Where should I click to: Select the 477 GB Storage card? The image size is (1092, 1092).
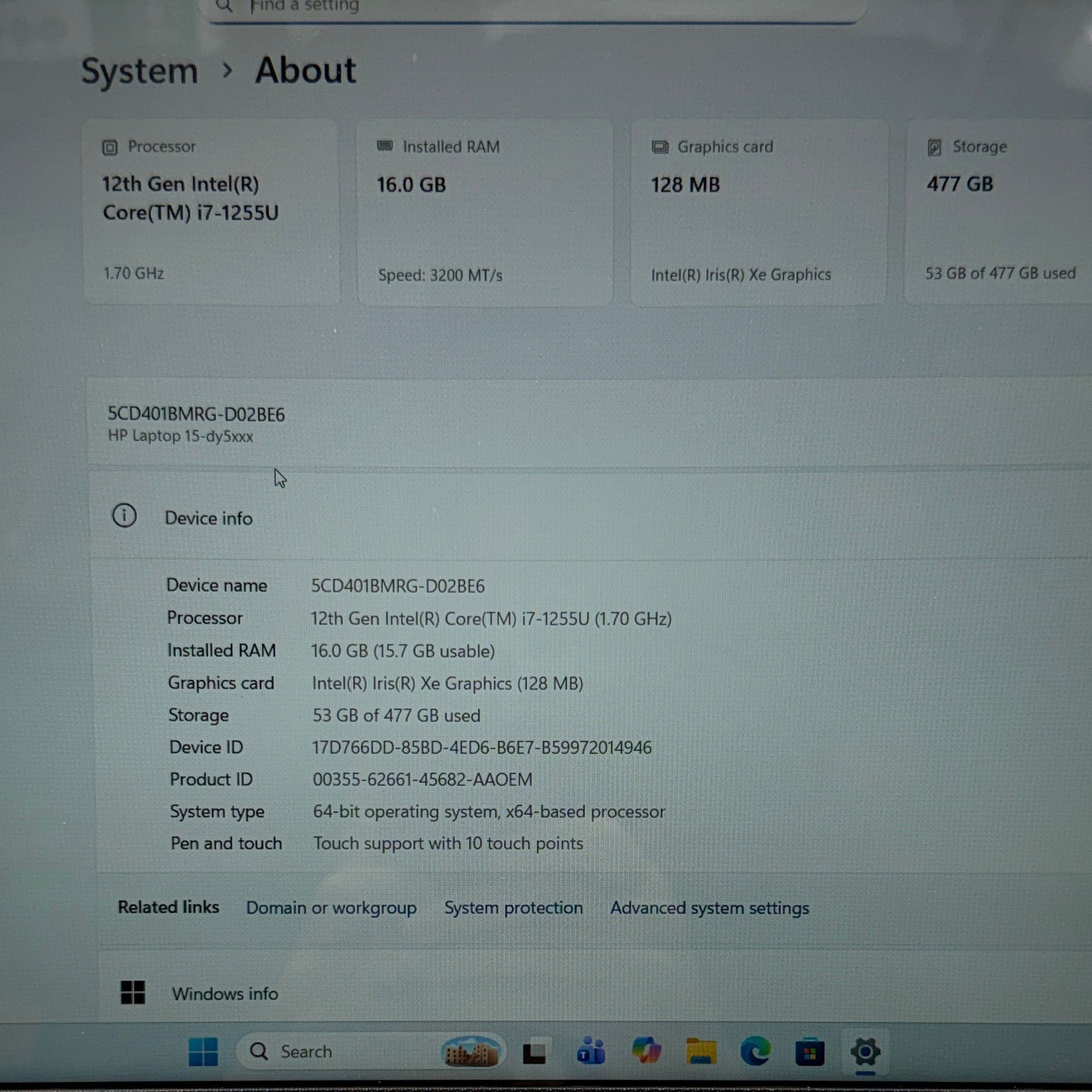pyautogui.click(x=999, y=212)
